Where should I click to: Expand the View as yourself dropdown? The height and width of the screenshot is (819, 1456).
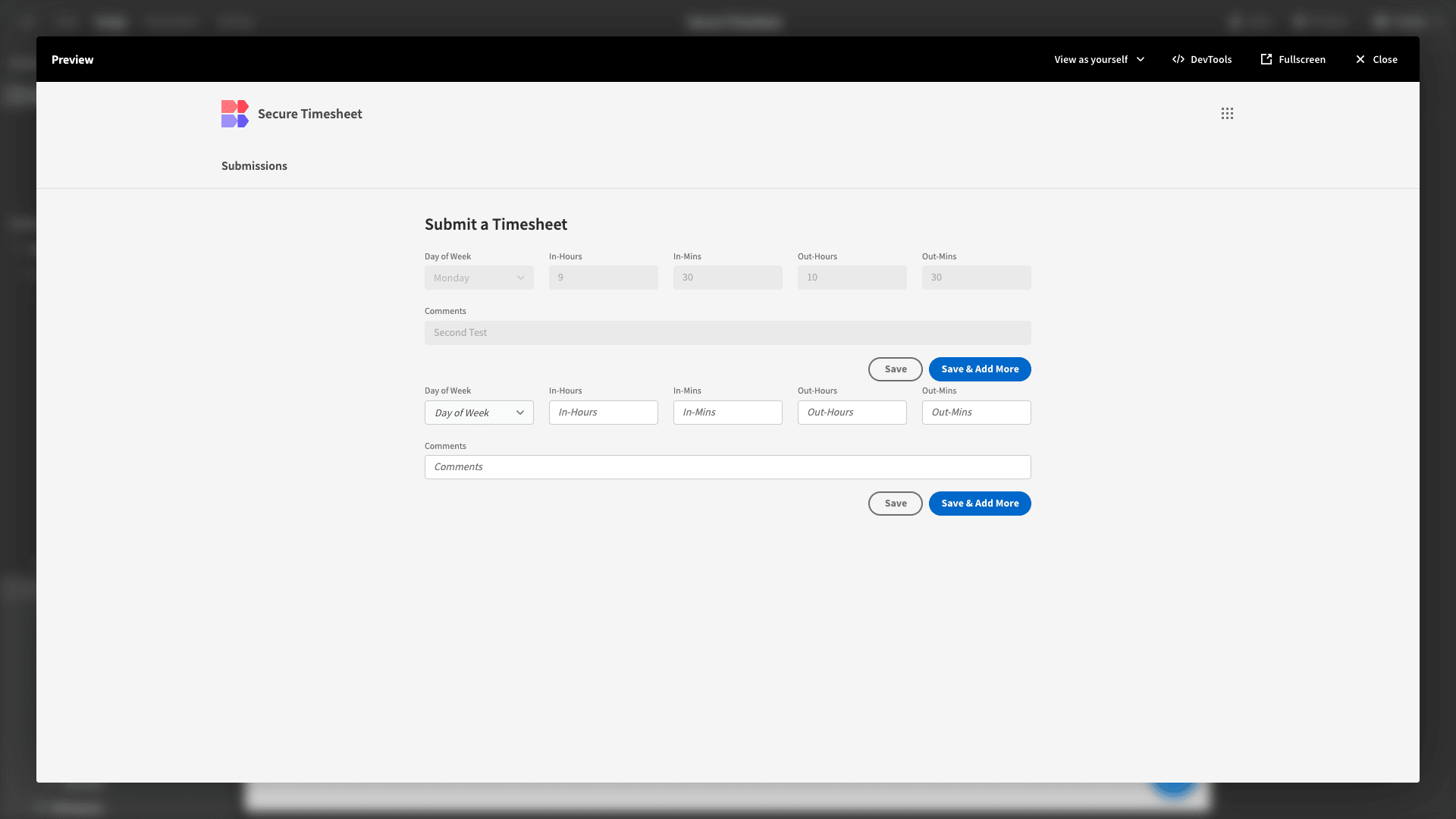pyautogui.click(x=1099, y=59)
